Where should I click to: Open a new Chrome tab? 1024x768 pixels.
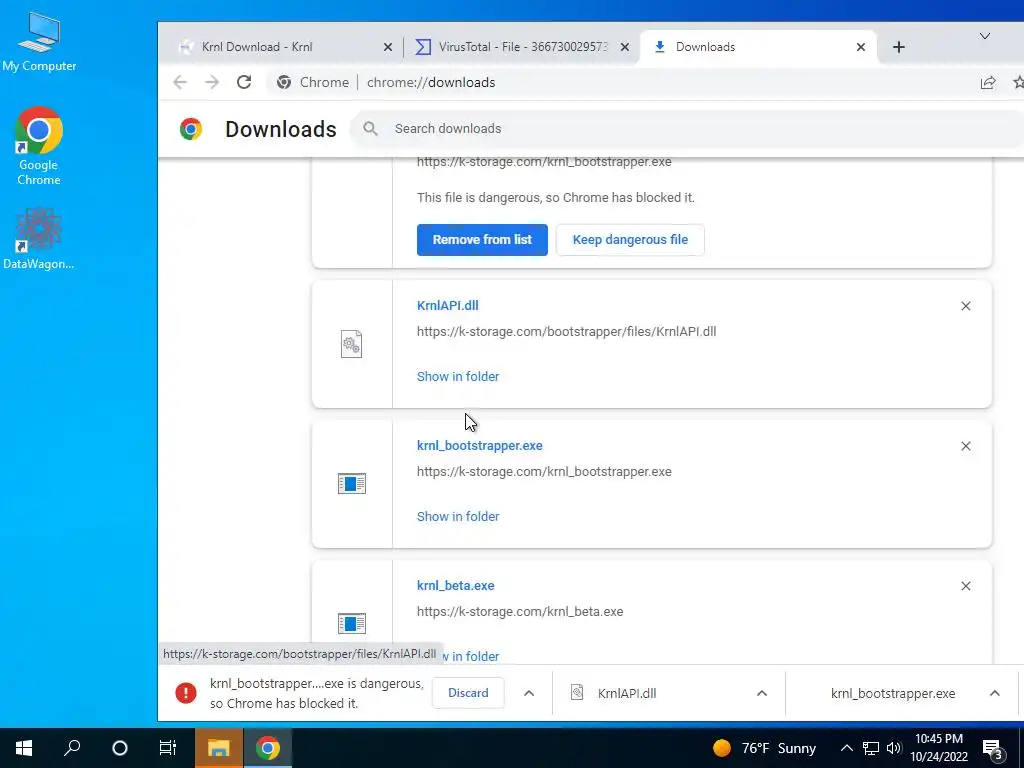[x=899, y=47]
